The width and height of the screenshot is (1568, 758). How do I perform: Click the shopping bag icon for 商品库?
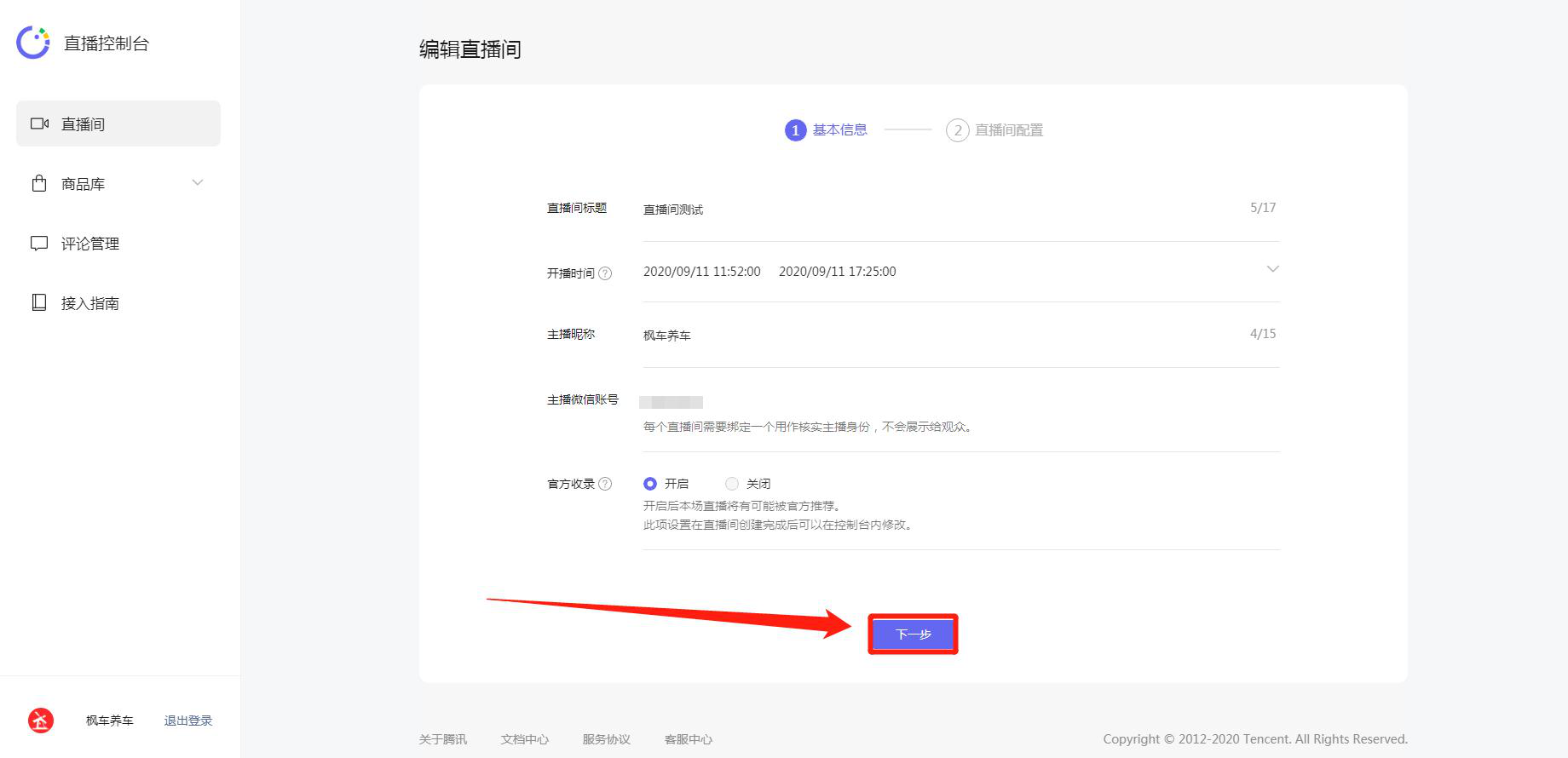click(x=39, y=183)
